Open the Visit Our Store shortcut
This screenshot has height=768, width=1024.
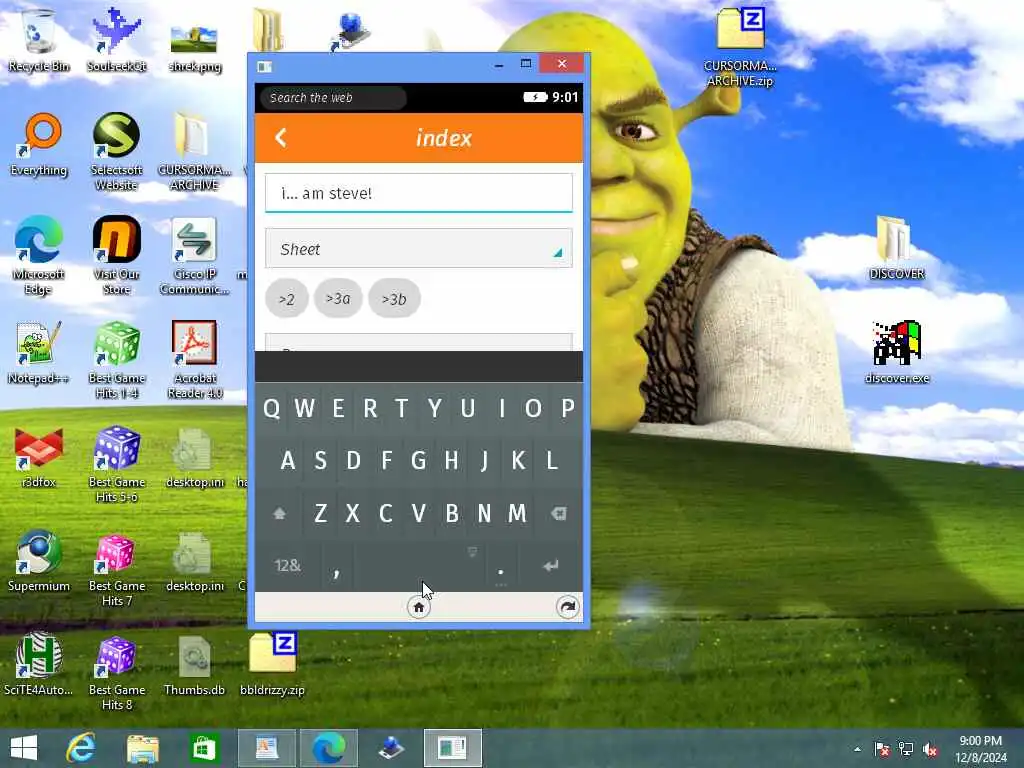point(116,256)
